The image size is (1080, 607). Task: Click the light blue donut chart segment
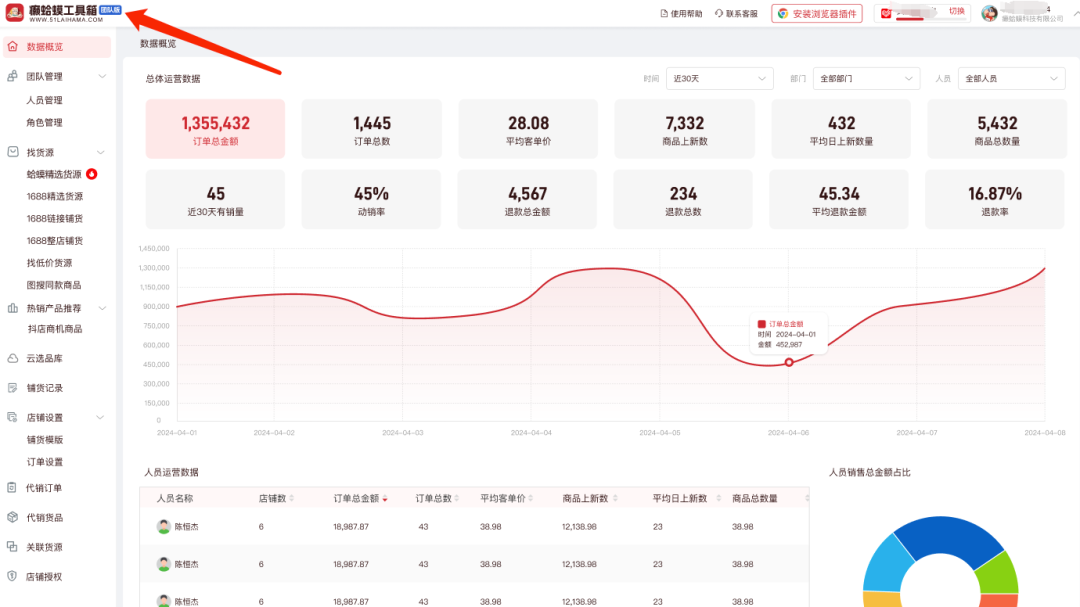[887, 564]
